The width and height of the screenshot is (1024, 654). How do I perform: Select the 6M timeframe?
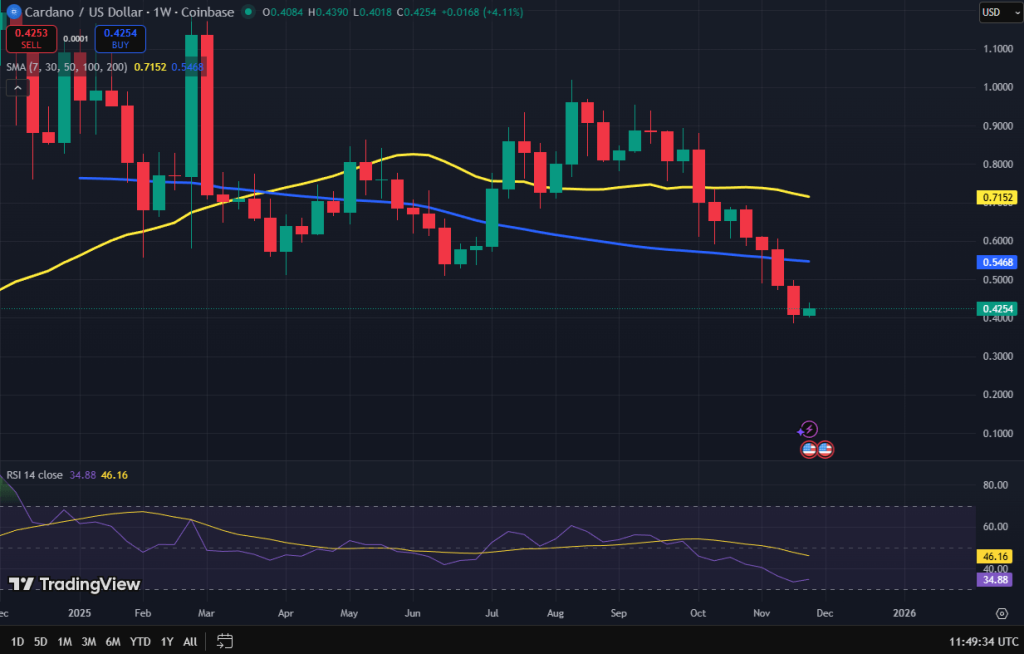(113, 642)
